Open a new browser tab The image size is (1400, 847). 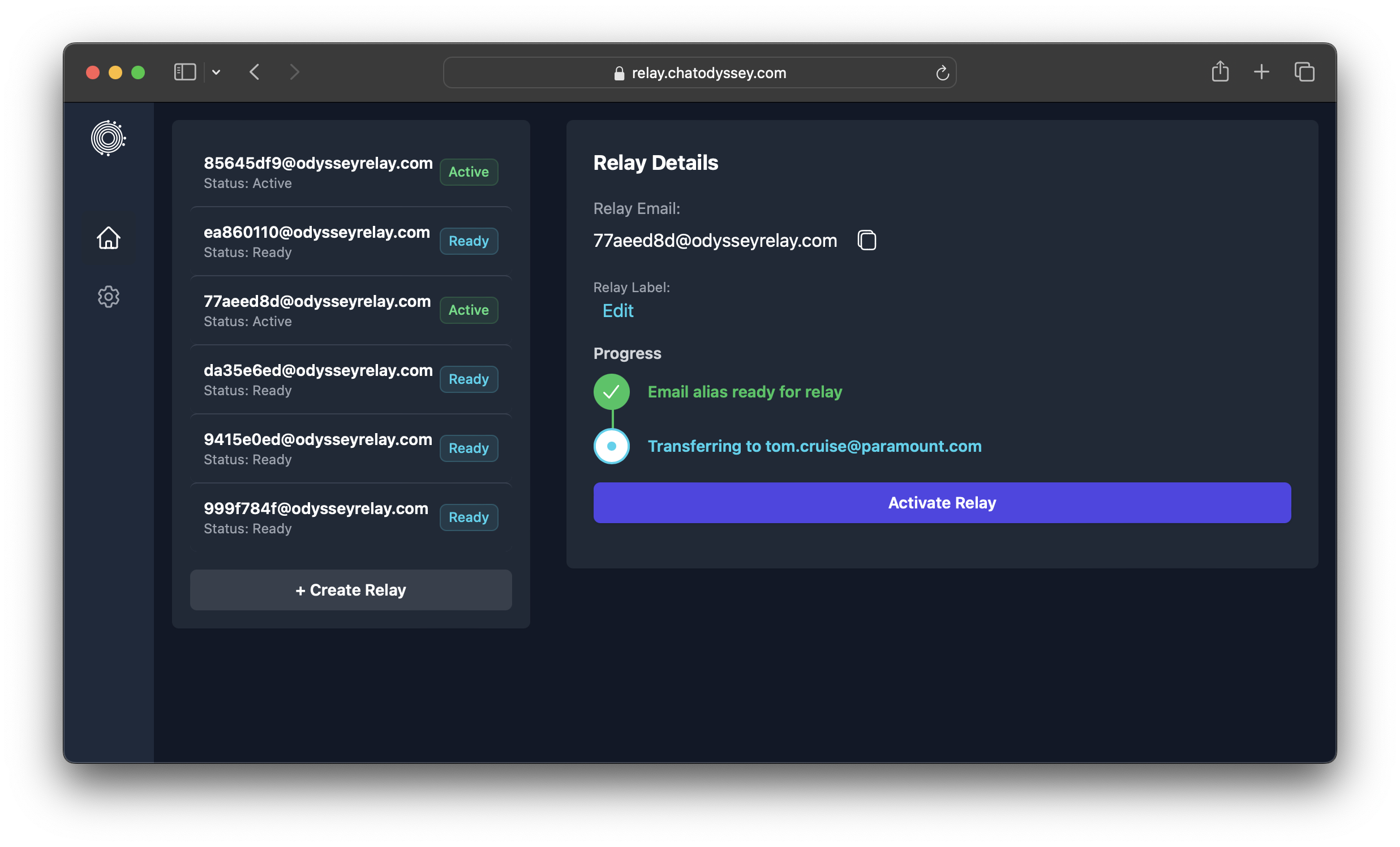pyautogui.click(x=1261, y=72)
